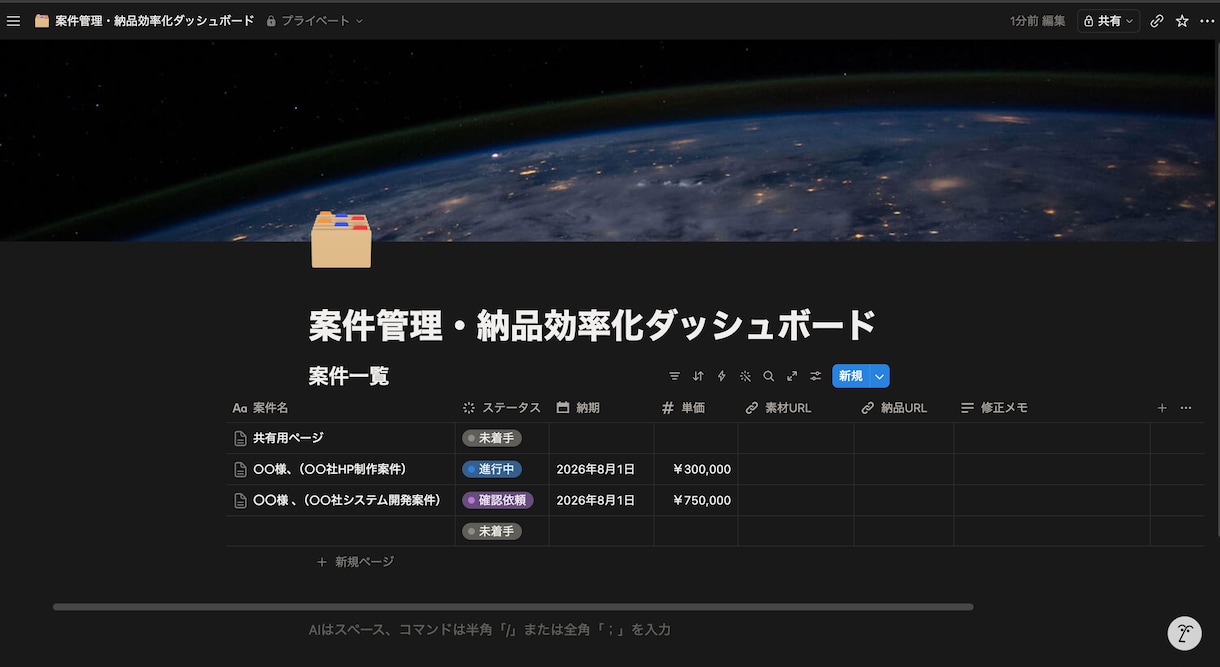Click the page icon beside 共有用ページ
The height and width of the screenshot is (667, 1220).
pos(240,438)
